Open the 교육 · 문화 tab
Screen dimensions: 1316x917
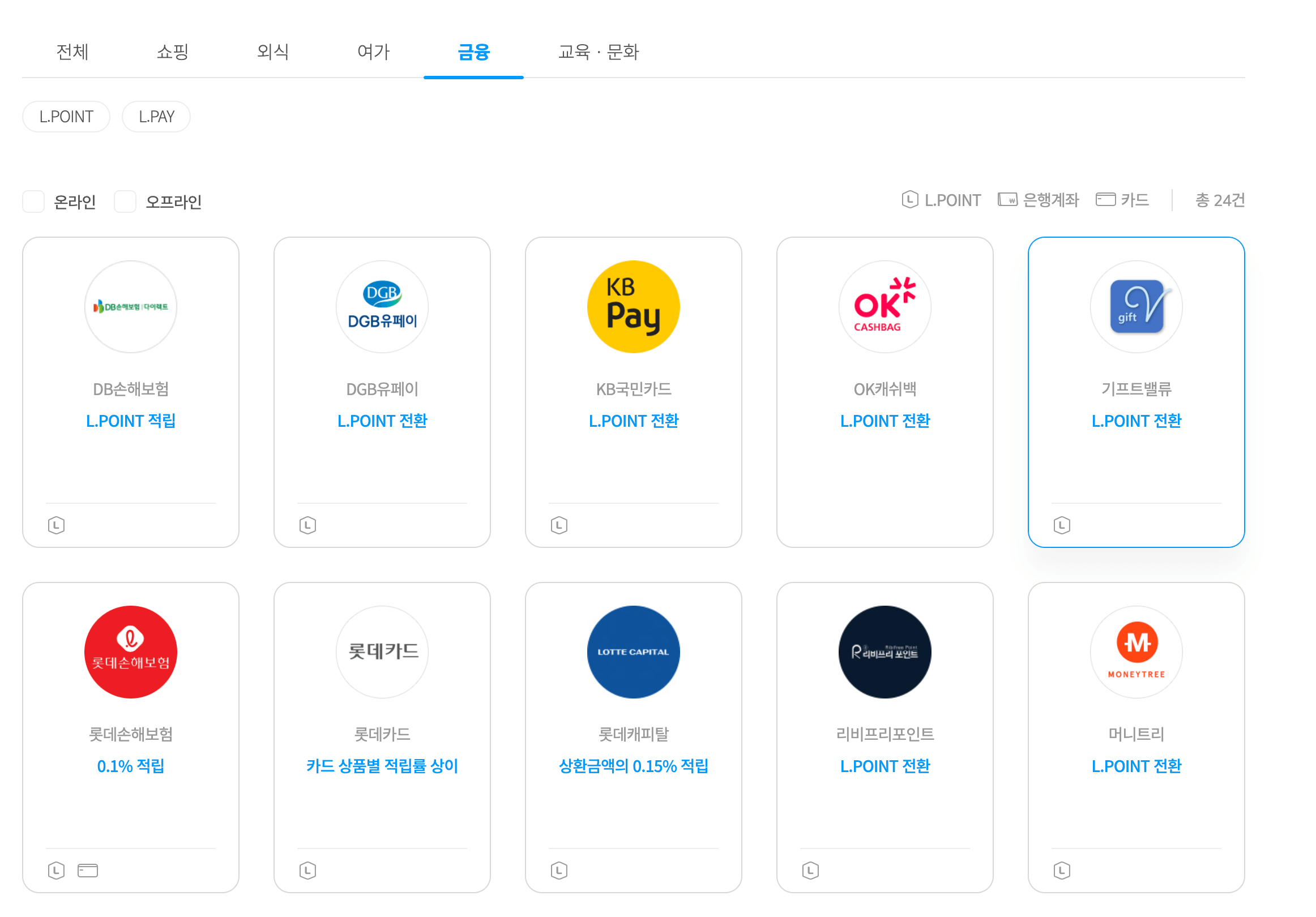point(598,52)
